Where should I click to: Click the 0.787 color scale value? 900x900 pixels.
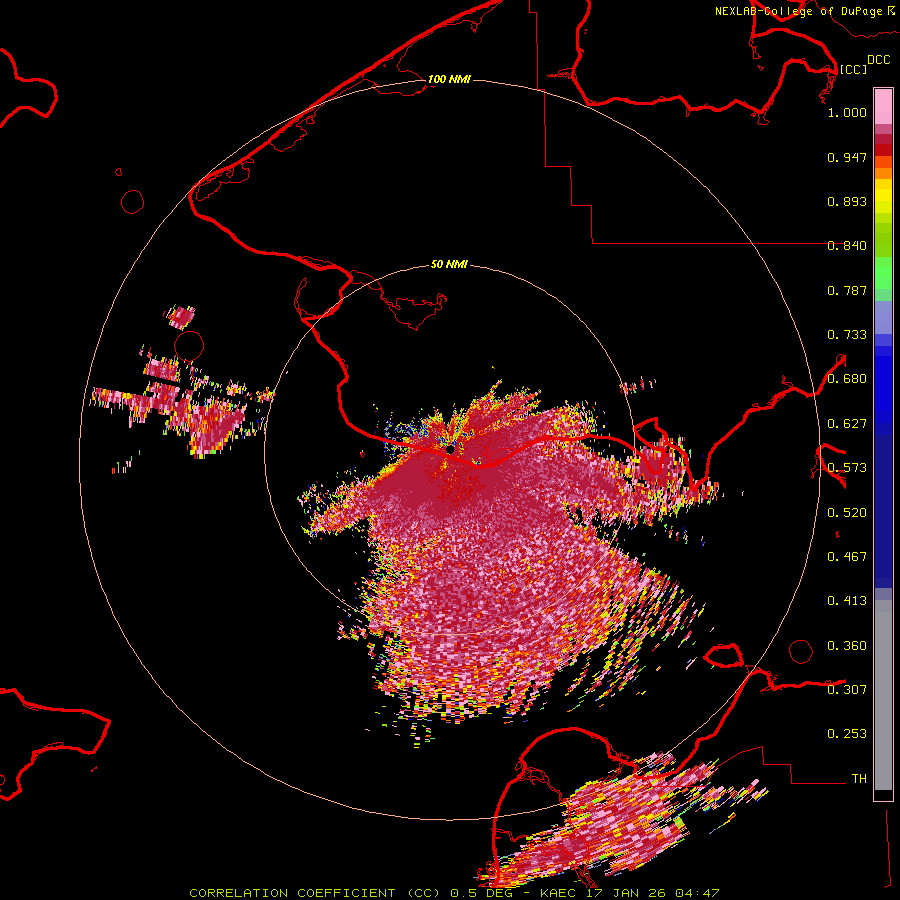847,290
